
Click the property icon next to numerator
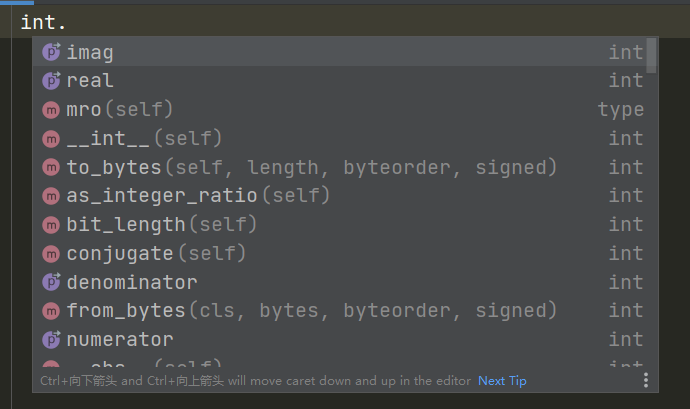tap(51, 340)
